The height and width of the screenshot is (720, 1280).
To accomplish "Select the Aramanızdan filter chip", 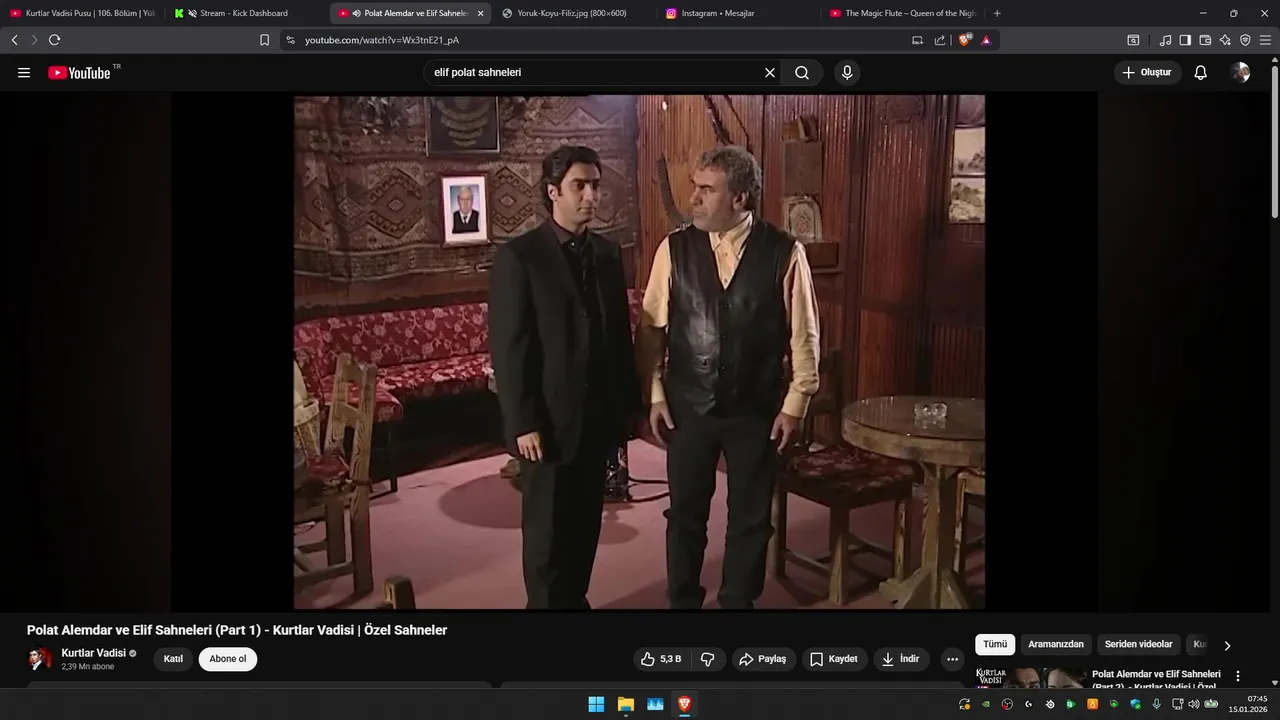I will (x=1056, y=645).
